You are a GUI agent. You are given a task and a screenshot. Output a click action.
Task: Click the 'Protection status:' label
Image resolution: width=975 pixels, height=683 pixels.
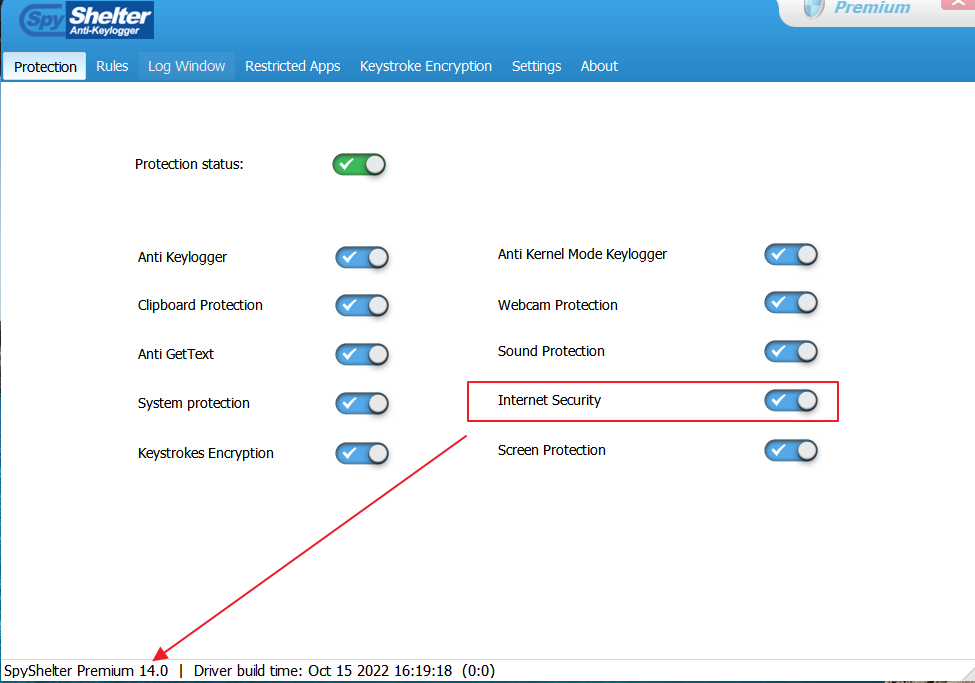click(x=189, y=164)
